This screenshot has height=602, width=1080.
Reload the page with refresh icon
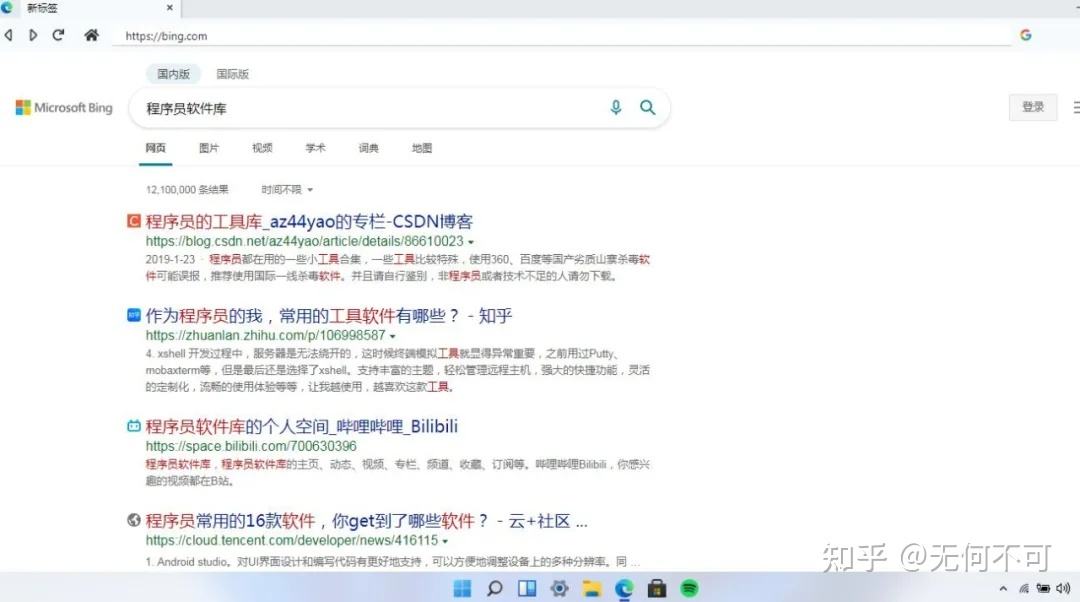click(59, 35)
